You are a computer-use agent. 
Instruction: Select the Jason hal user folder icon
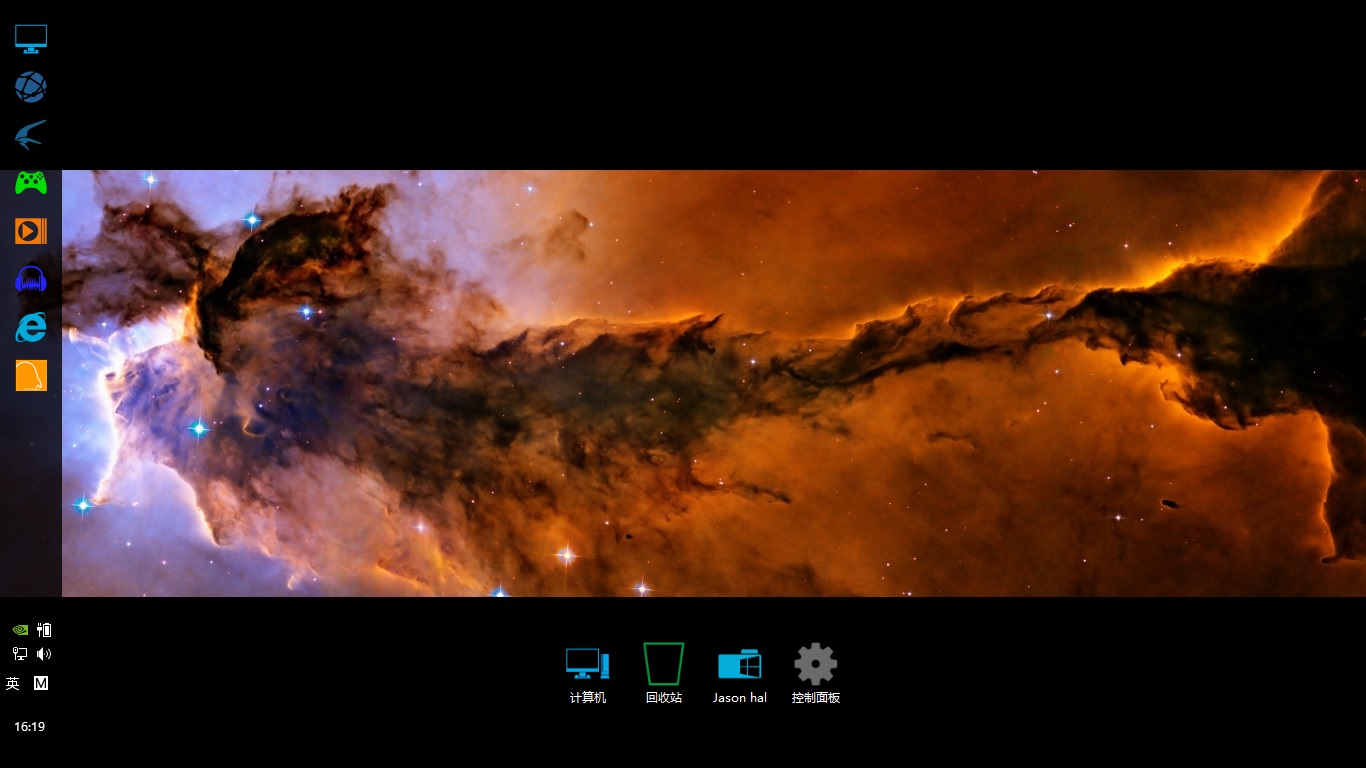(x=740, y=676)
